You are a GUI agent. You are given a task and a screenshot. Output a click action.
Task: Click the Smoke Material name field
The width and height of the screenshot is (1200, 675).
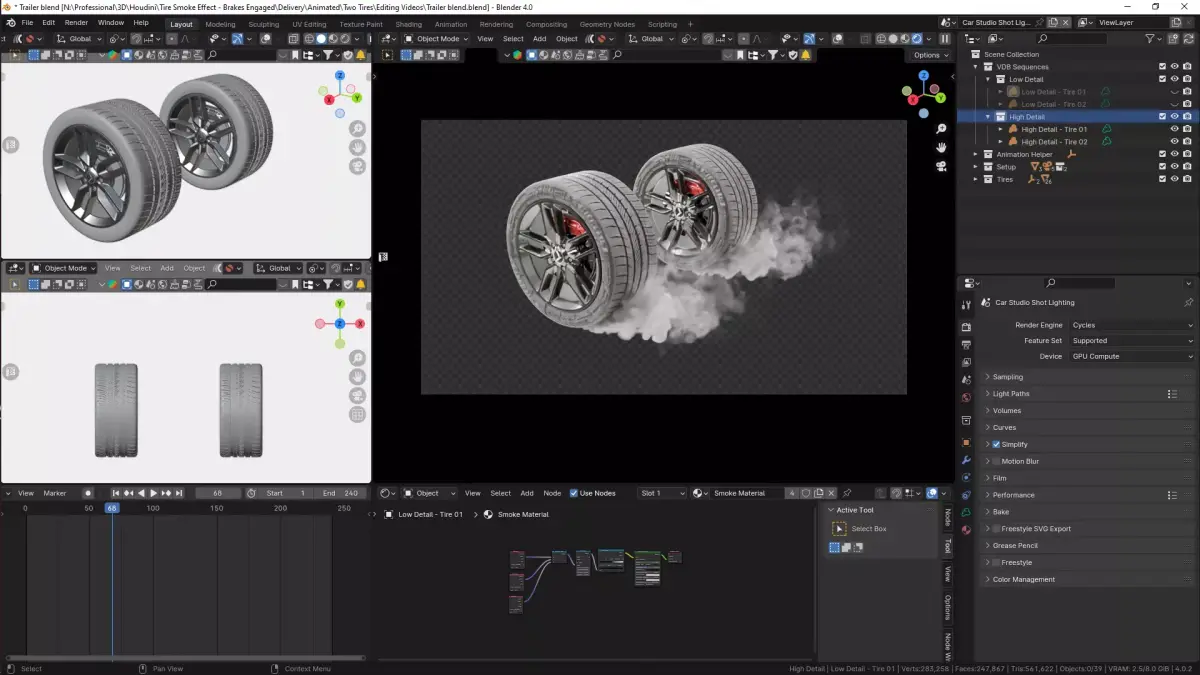[x=747, y=493]
